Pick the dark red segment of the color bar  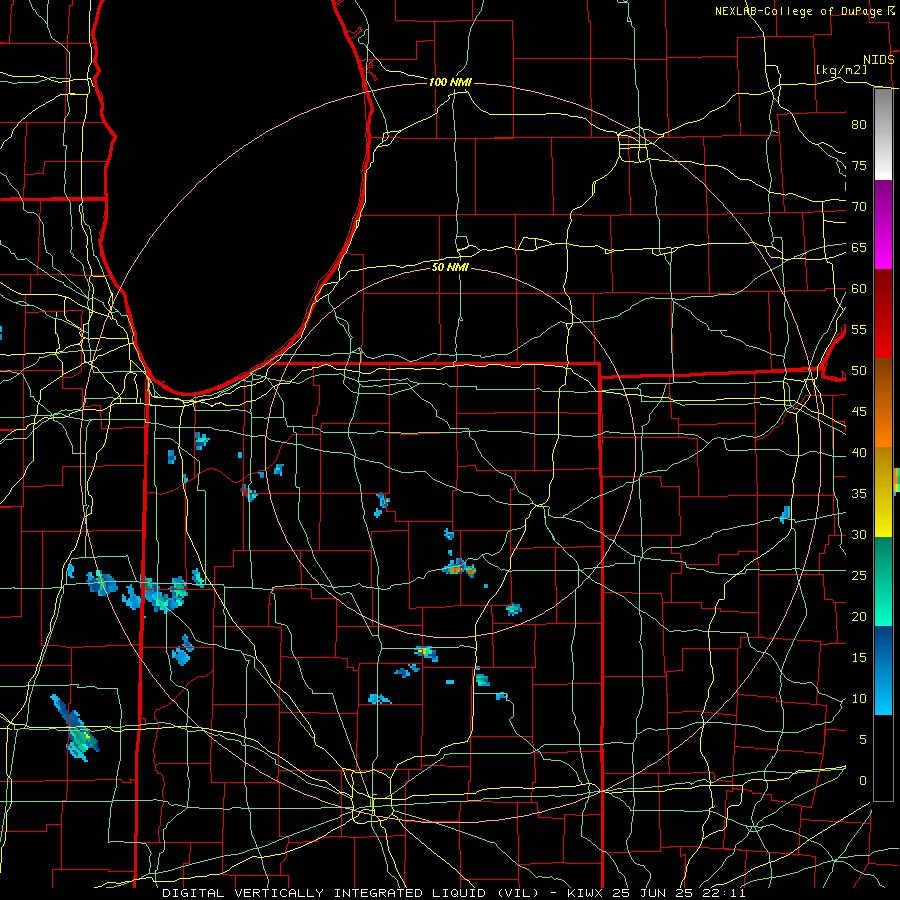pyautogui.click(x=883, y=314)
